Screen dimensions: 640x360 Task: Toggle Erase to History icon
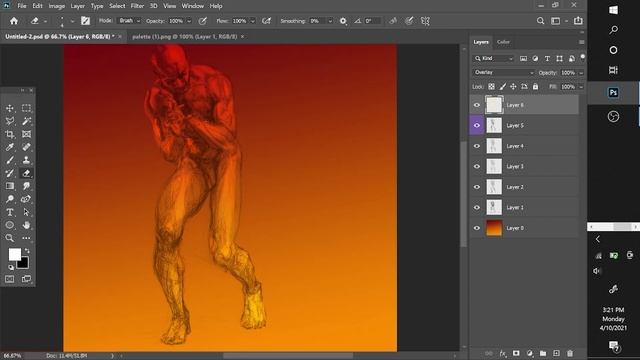393,21
